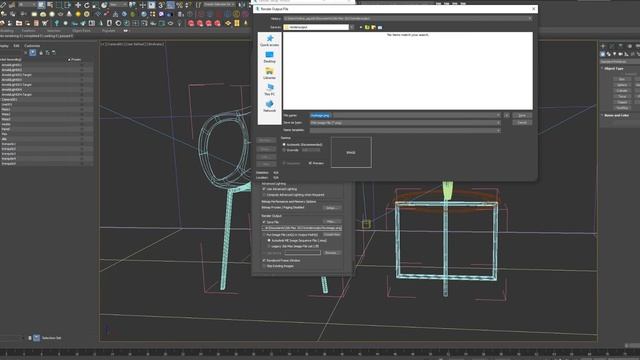Screen dimensions: 640x360
Task: Click the Up One Level folder icon
Action: (367, 27)
